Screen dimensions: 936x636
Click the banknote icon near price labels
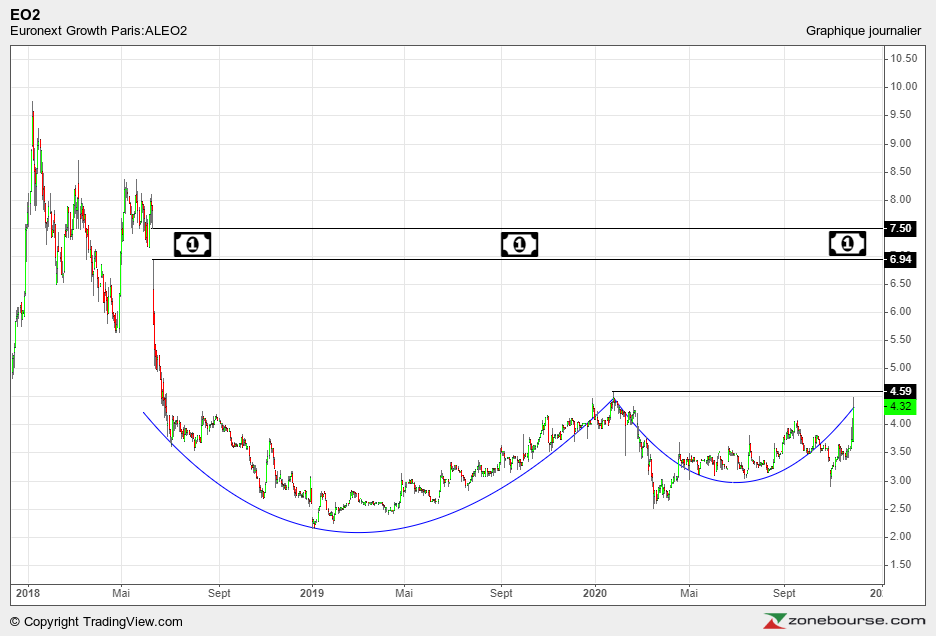848,244
